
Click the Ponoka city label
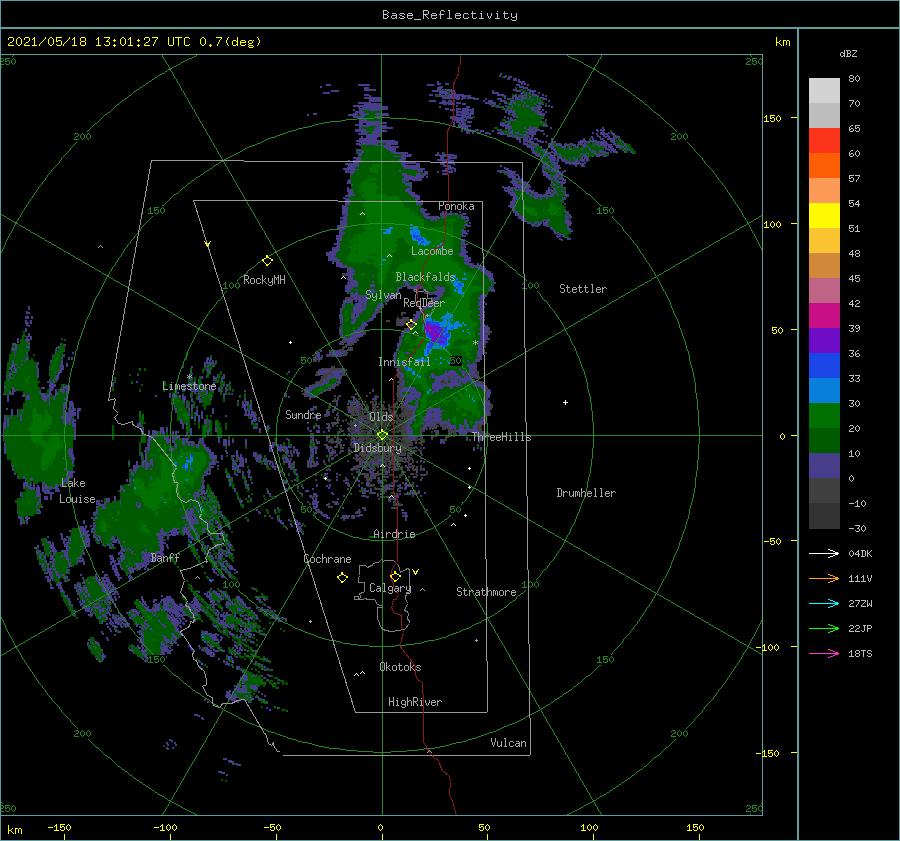[456, 206]
